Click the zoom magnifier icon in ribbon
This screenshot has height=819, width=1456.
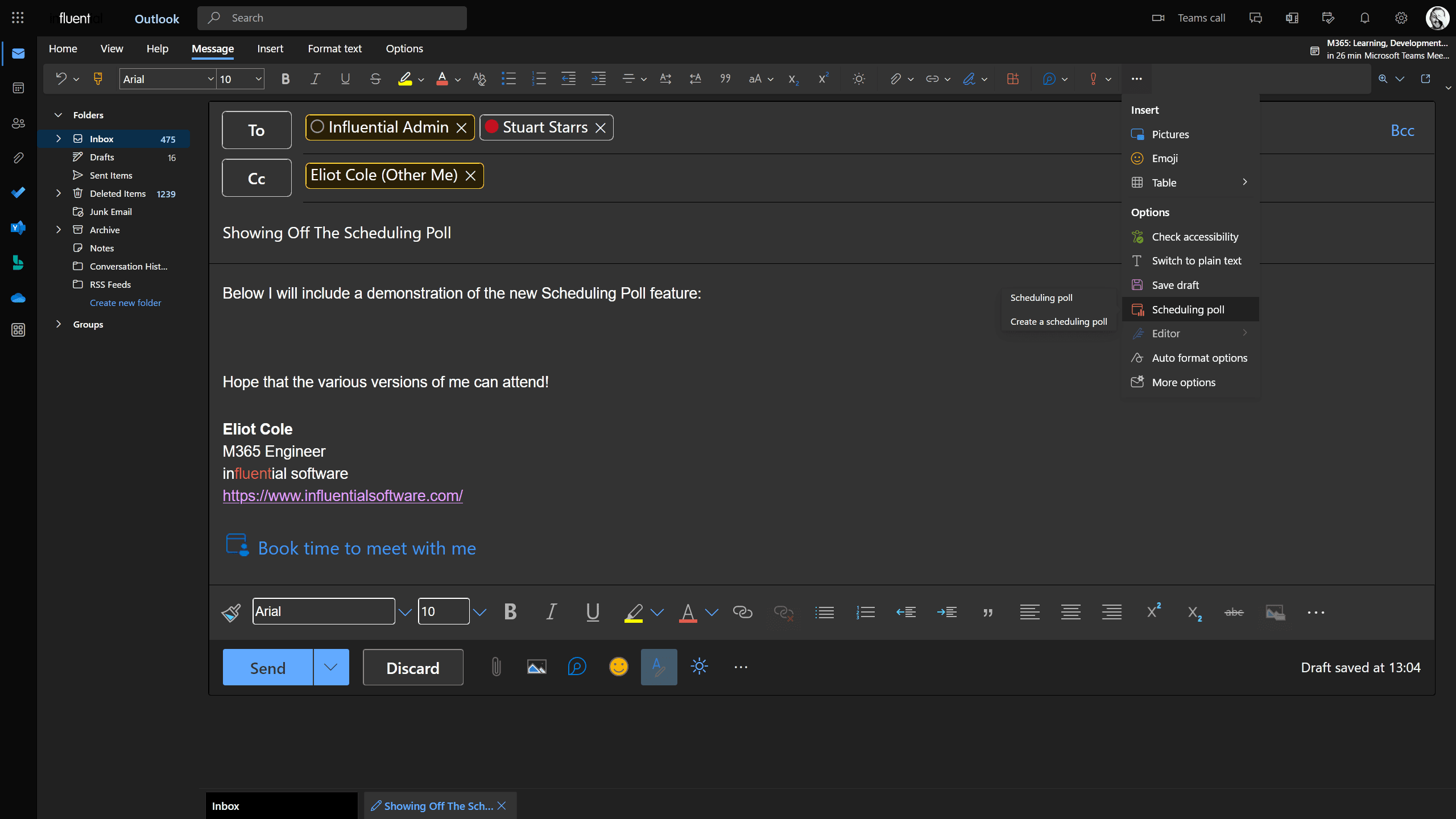1383,78
